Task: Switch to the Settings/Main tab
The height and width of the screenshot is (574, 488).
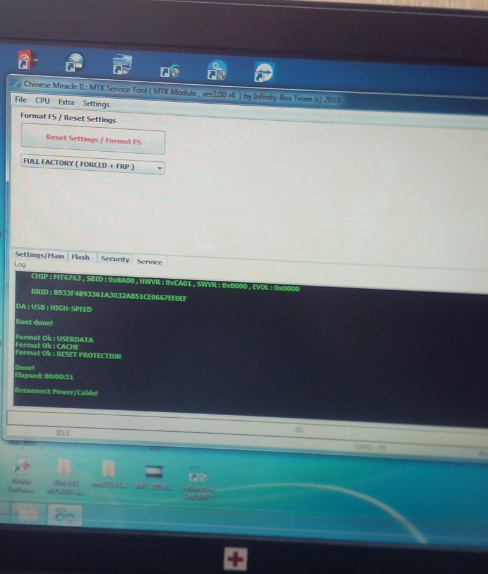Action: click(x=40, y=255)
